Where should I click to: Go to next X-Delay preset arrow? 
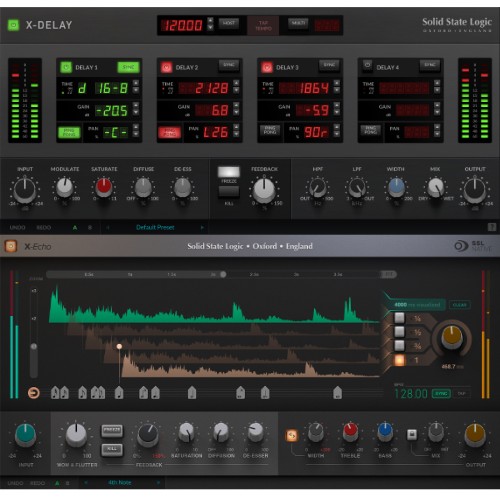(x=202, y=227)
